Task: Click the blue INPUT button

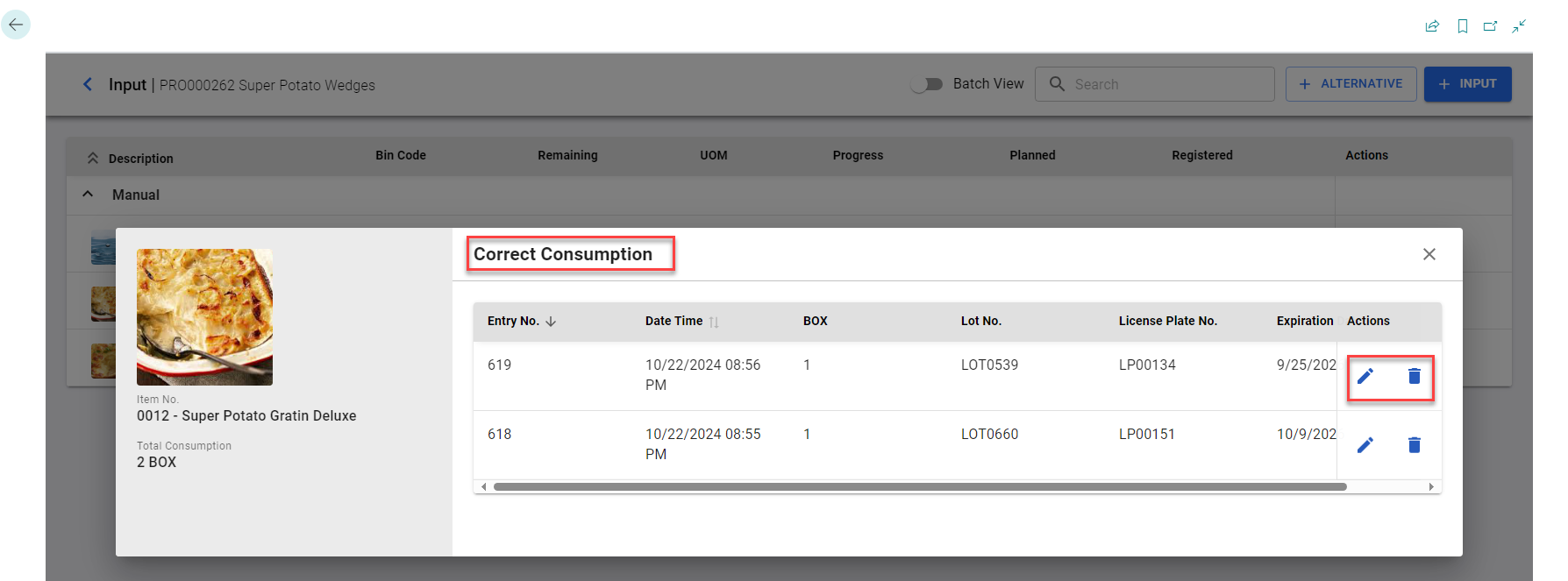Action: [x=1467, y=84]
